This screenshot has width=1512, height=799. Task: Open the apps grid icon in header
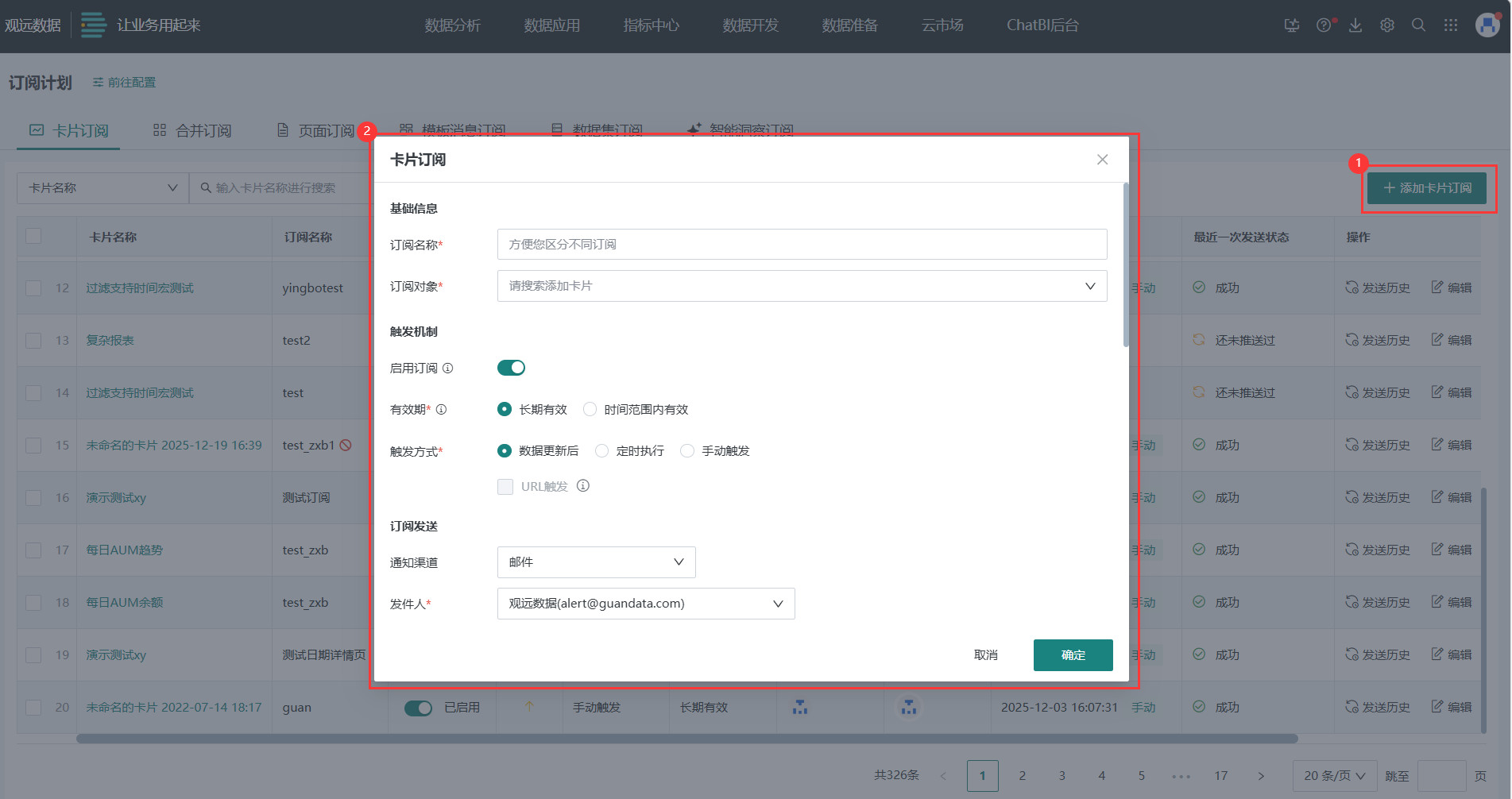[1451, 25]
